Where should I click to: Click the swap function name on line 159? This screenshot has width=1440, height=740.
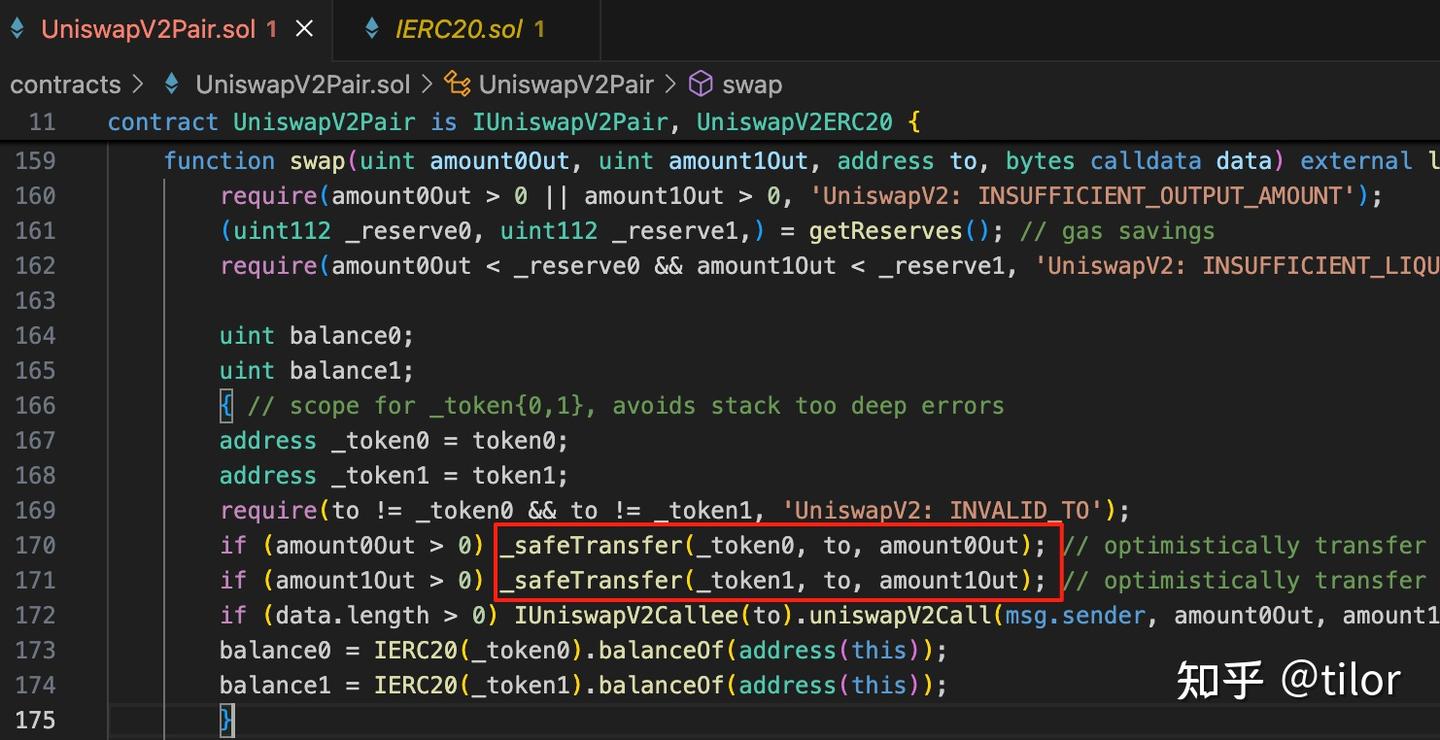click(317, 161)
